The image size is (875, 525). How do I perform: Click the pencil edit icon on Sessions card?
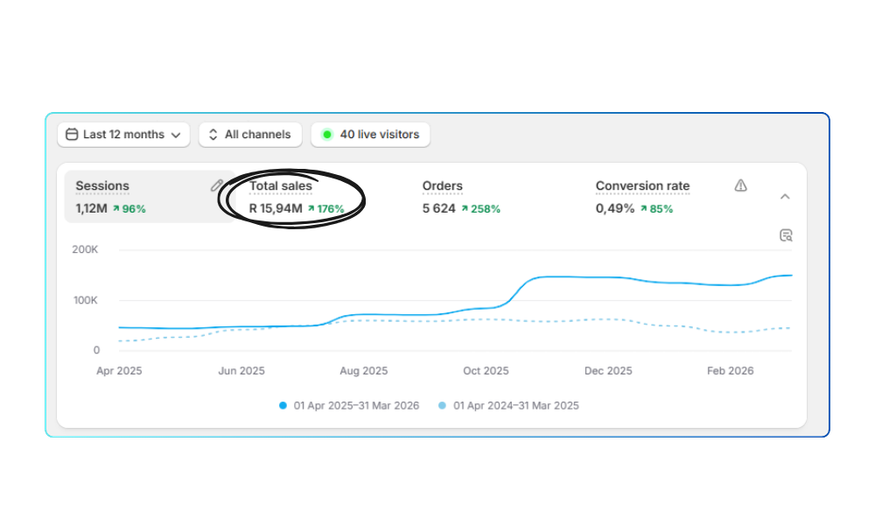[x=217, y=186]
